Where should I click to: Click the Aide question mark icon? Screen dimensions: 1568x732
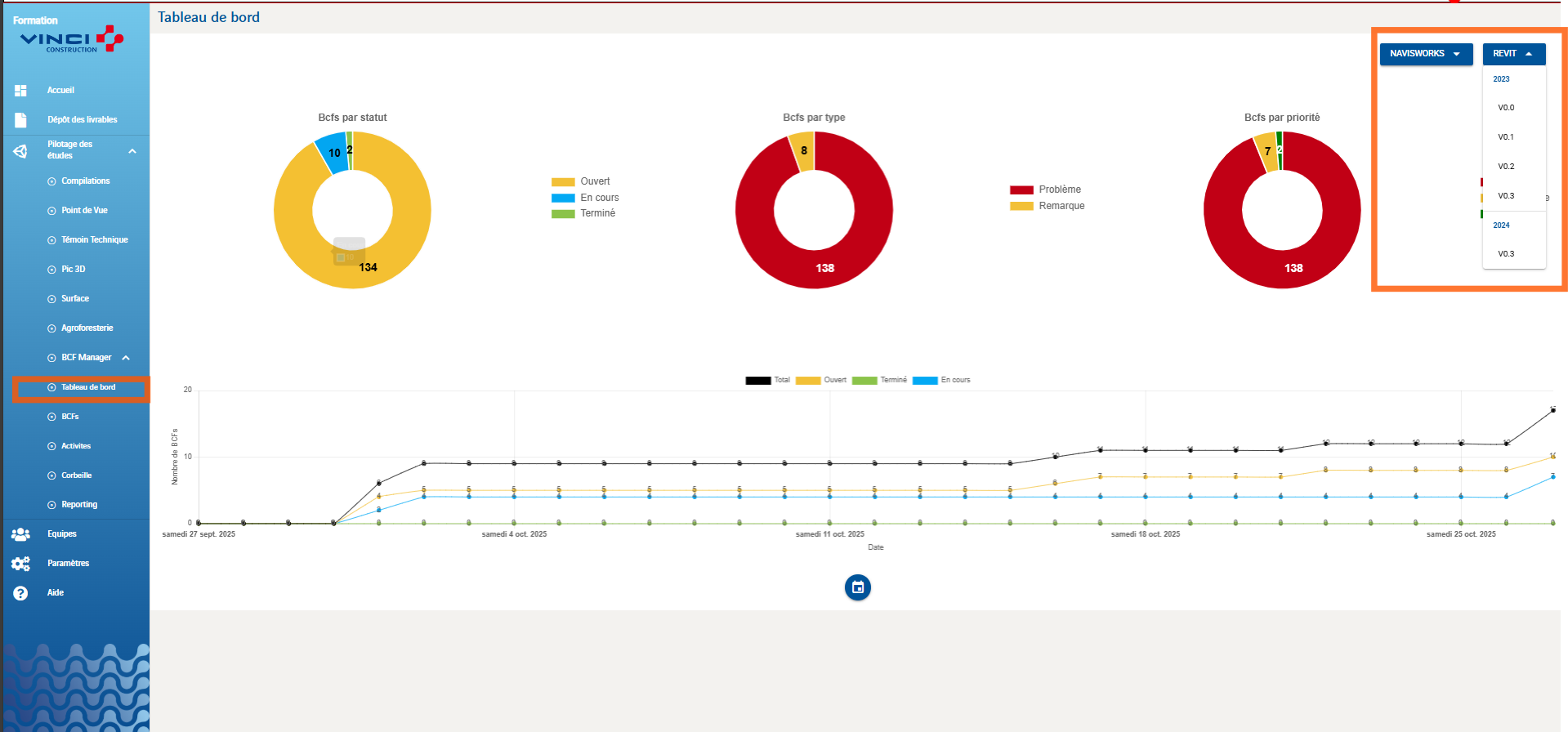pos(20,593)
